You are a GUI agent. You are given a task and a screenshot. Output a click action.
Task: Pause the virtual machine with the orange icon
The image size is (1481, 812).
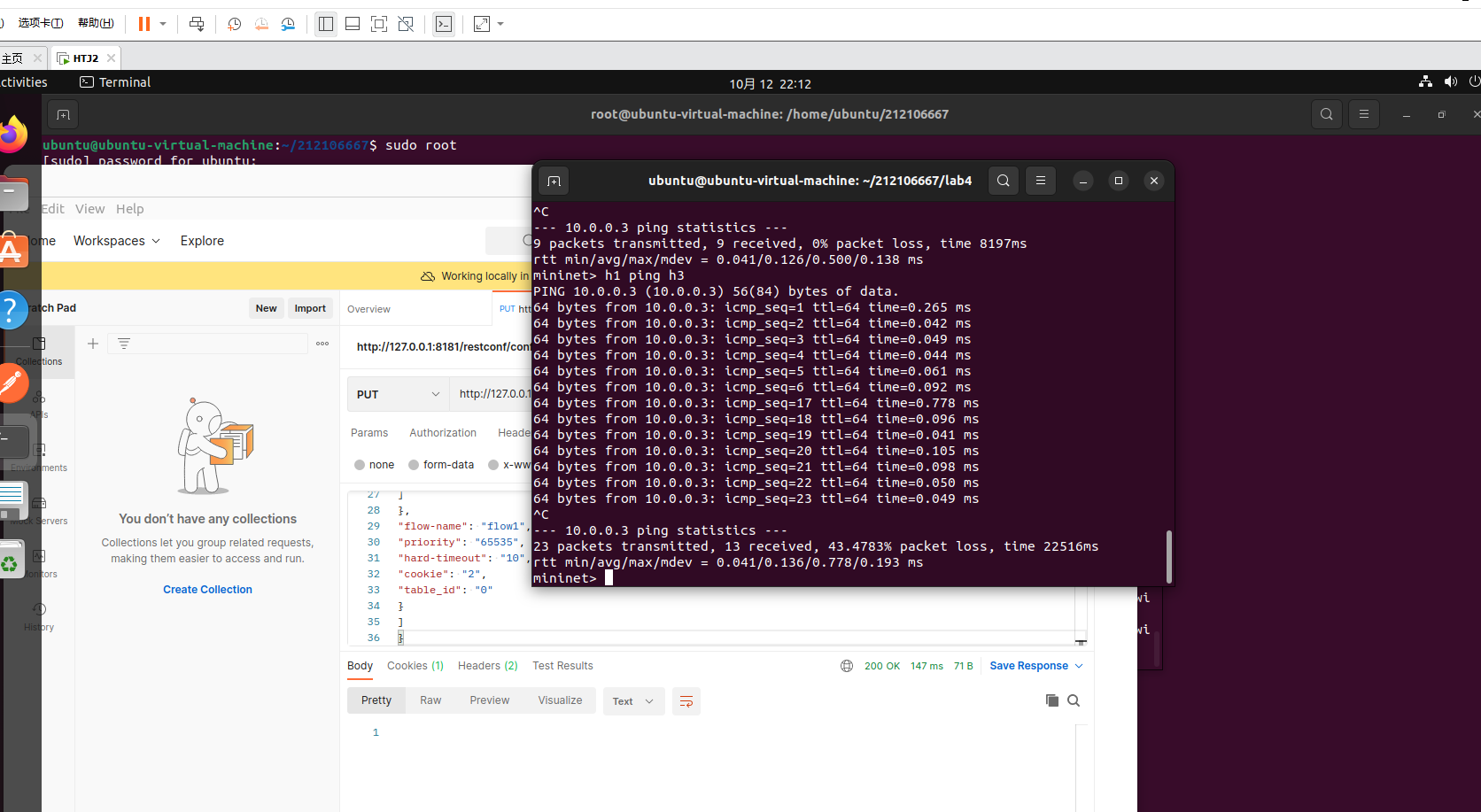coord(143,24)
